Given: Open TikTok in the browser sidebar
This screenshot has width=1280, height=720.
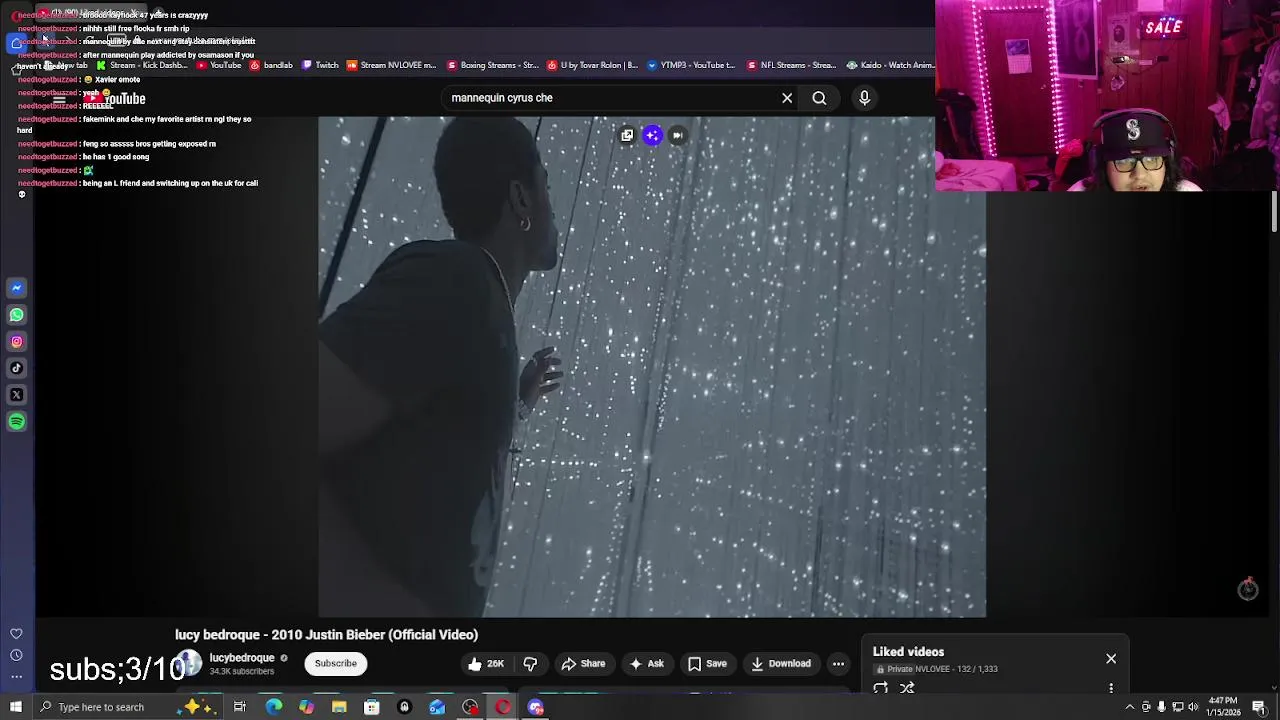Looking at the screenshot, I should click(16, 368).
